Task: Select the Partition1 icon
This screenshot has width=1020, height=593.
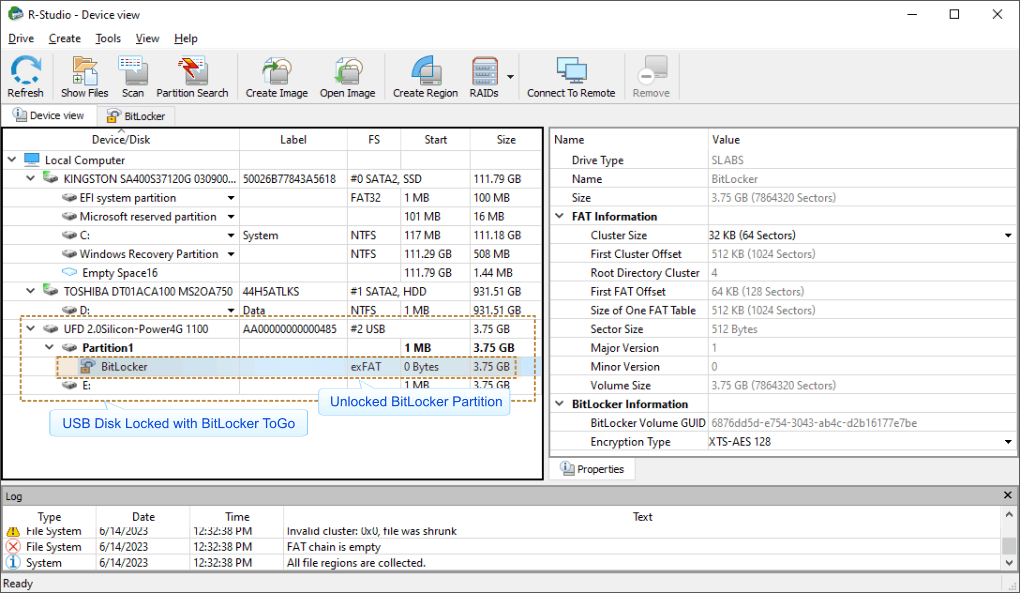Action: (x=70, y=348)
